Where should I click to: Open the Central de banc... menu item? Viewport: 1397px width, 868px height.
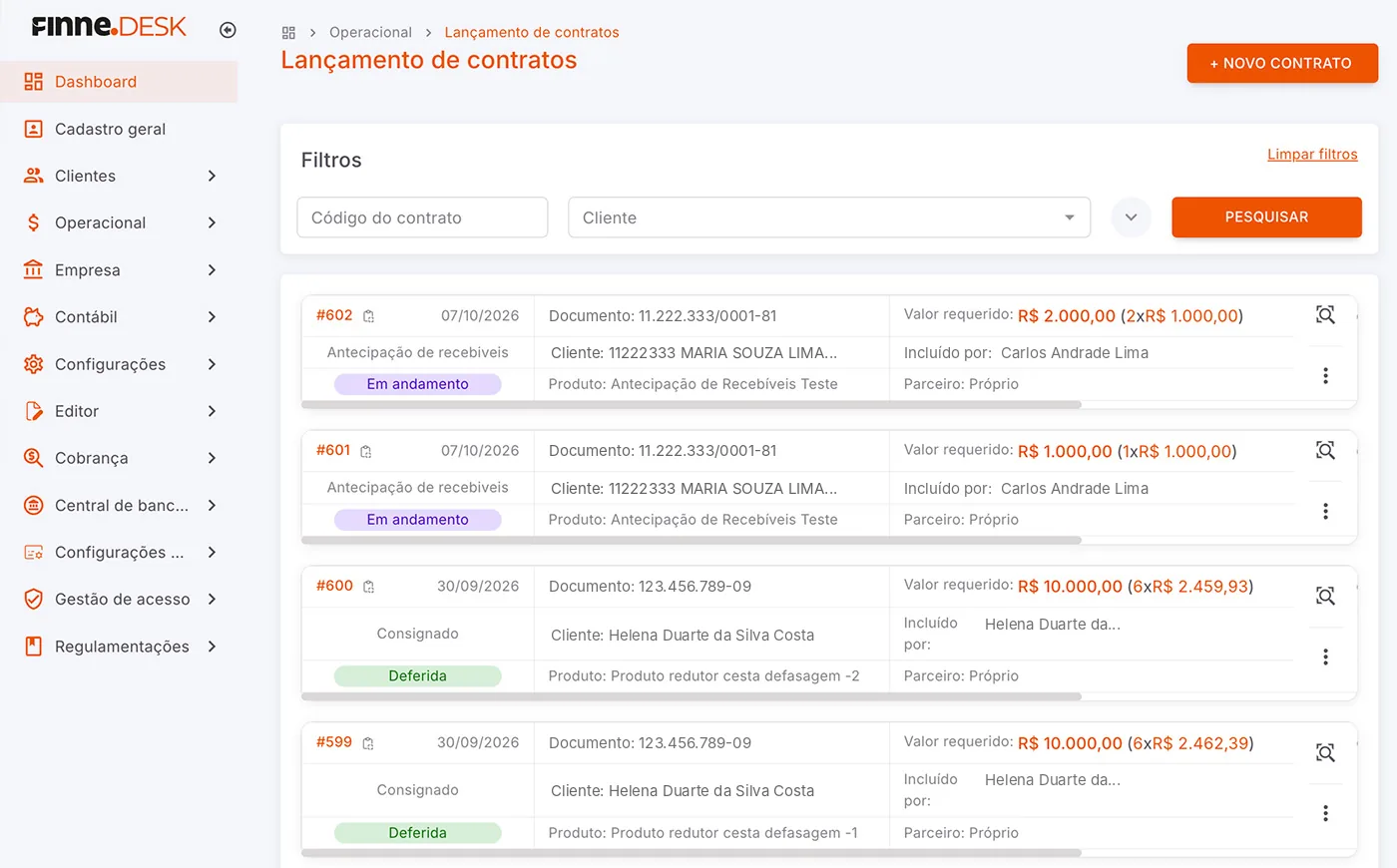pos(119,505)
